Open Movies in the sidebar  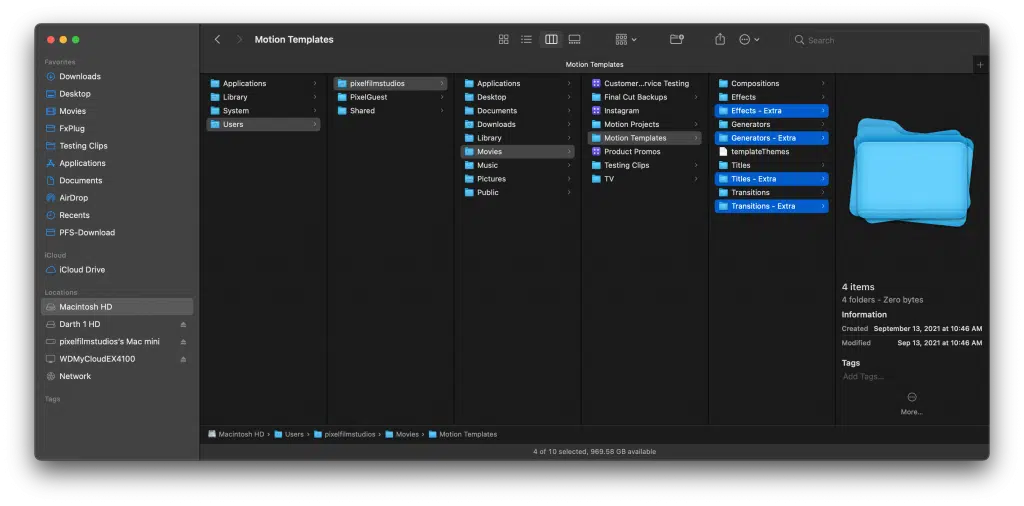click(72, 111)
